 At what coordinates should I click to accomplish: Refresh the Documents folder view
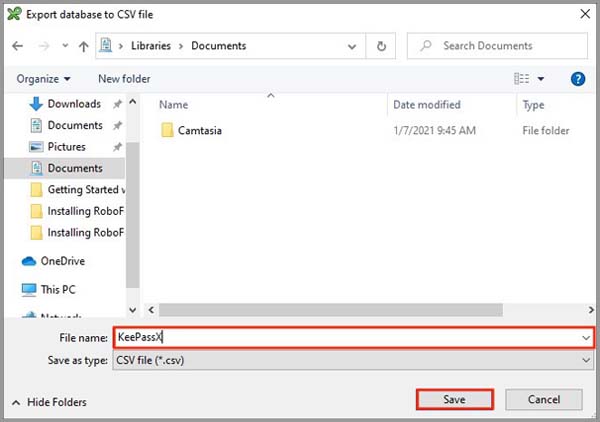click(381, 46)
